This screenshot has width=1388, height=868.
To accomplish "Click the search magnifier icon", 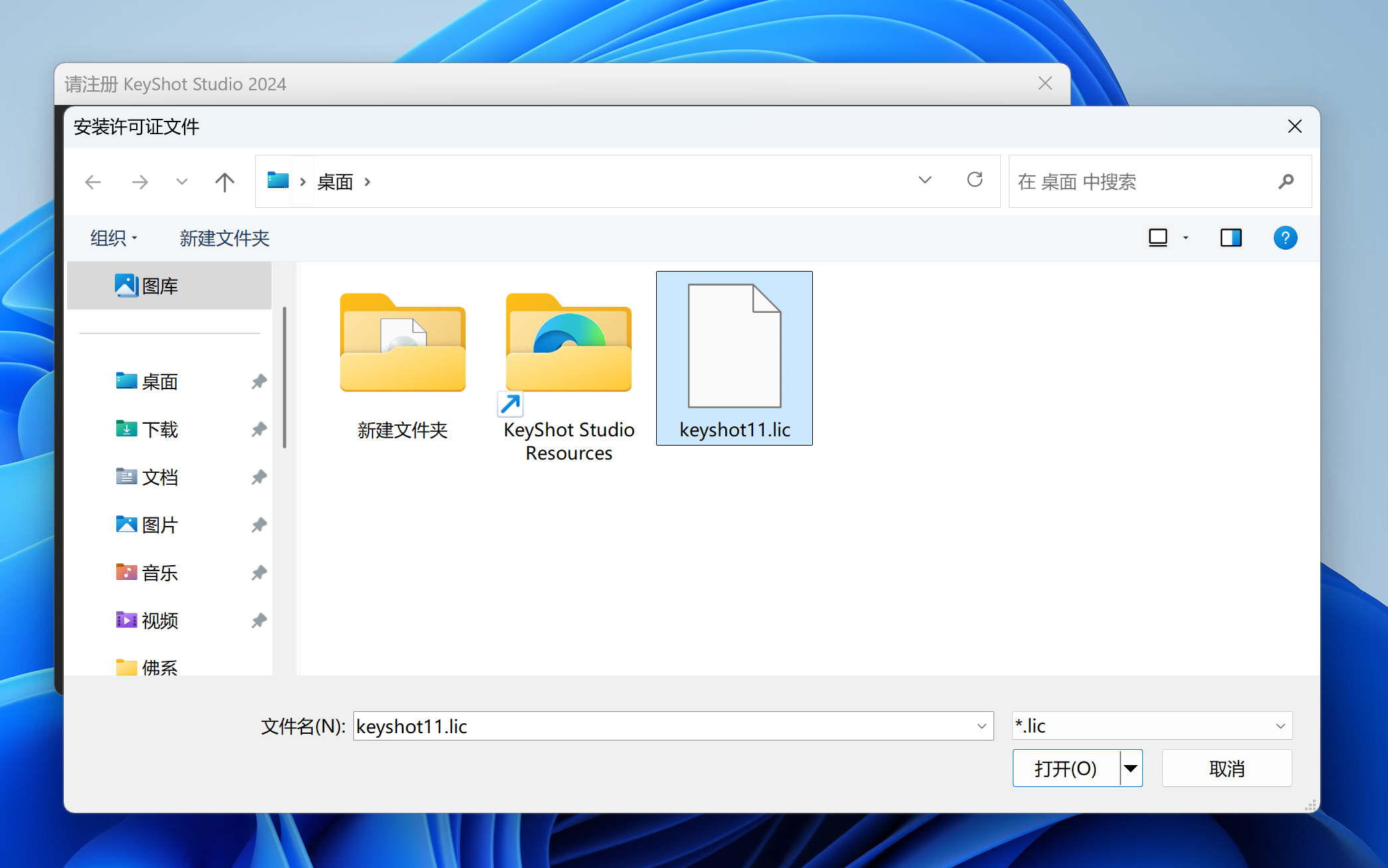I will click(1286, 181).
